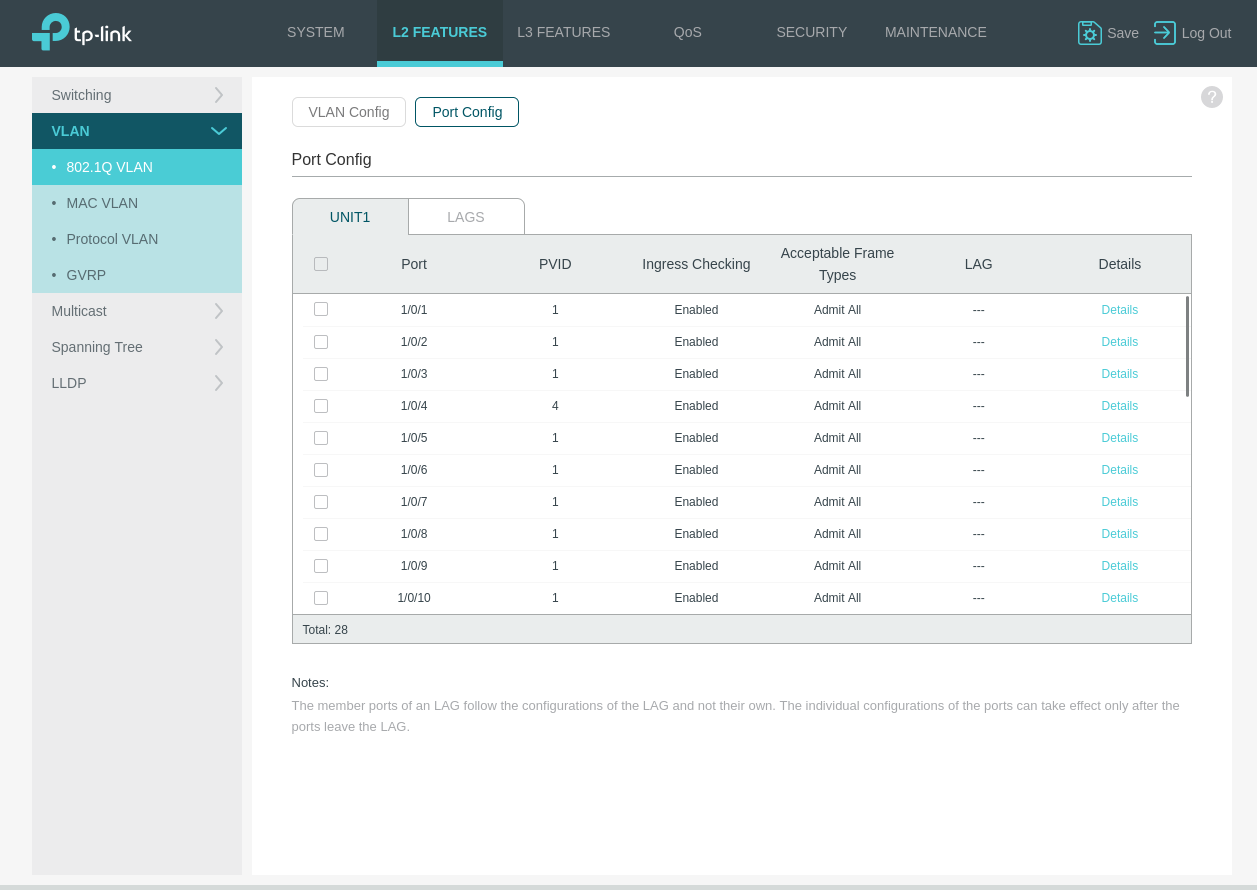Click the tp-link logo
Screen dimensions: 1257x890
click(x=82, y=32)
